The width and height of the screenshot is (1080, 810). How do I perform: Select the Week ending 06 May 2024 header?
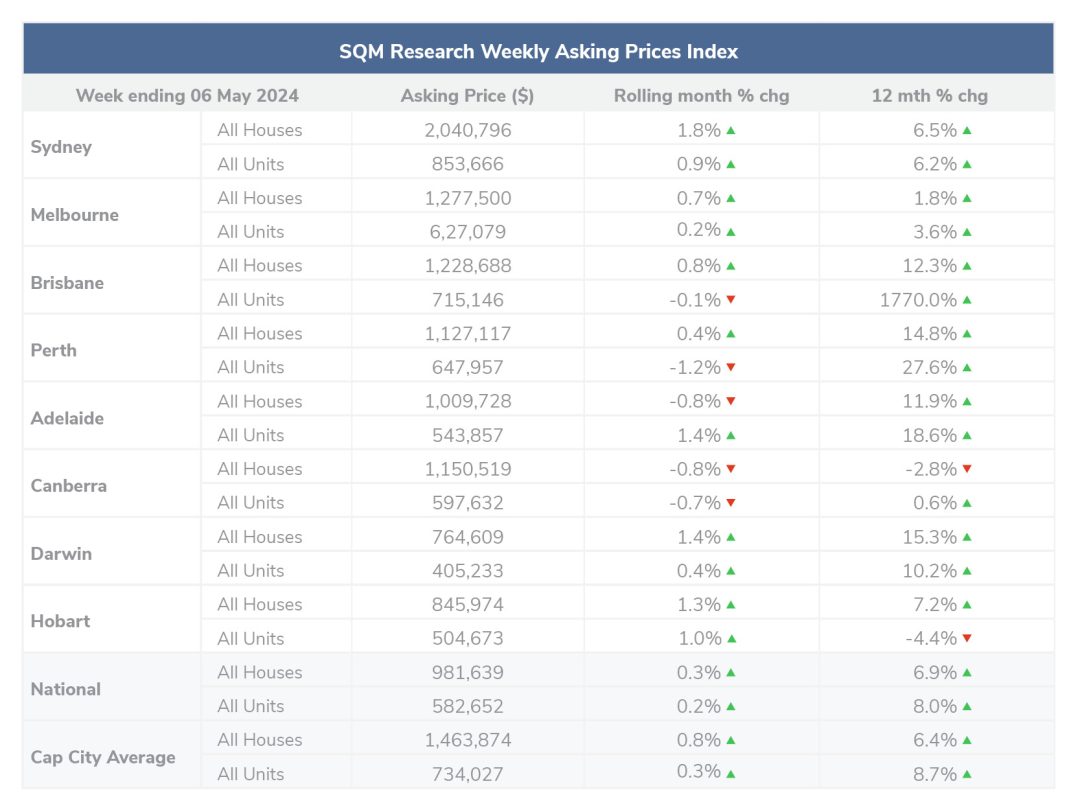coord(187,96)
